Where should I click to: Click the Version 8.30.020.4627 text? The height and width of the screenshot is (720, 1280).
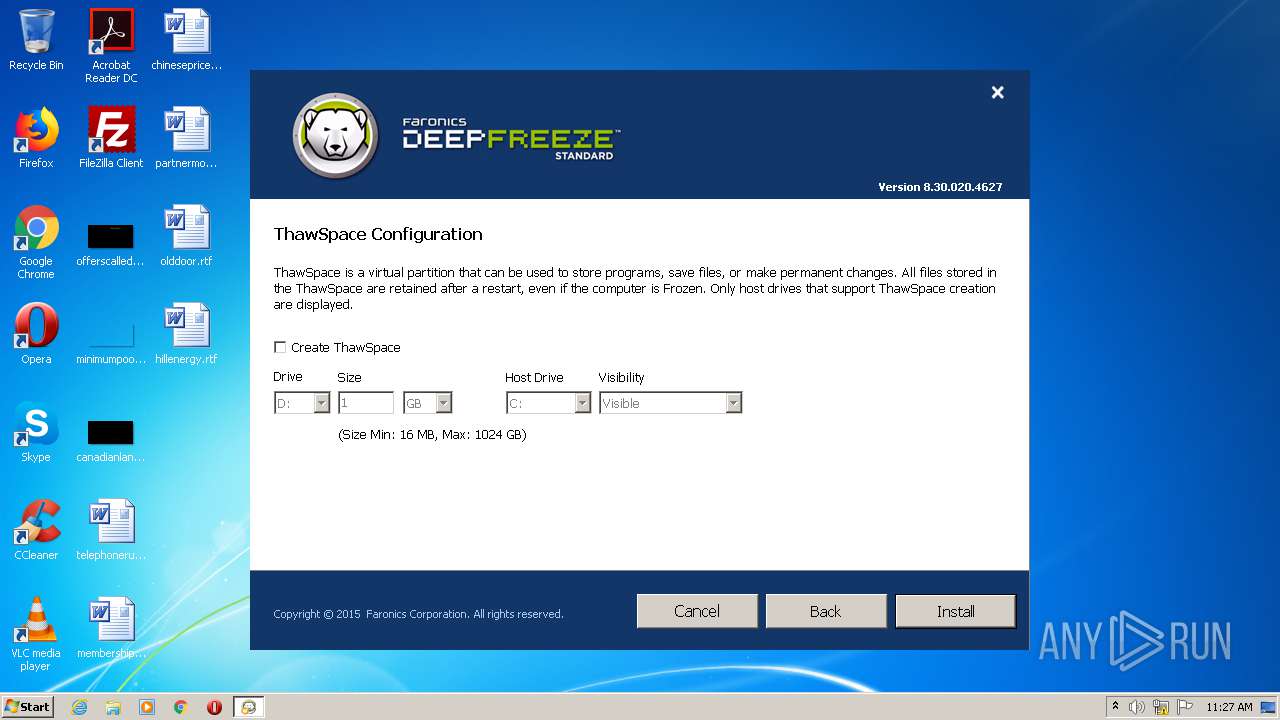940,187
